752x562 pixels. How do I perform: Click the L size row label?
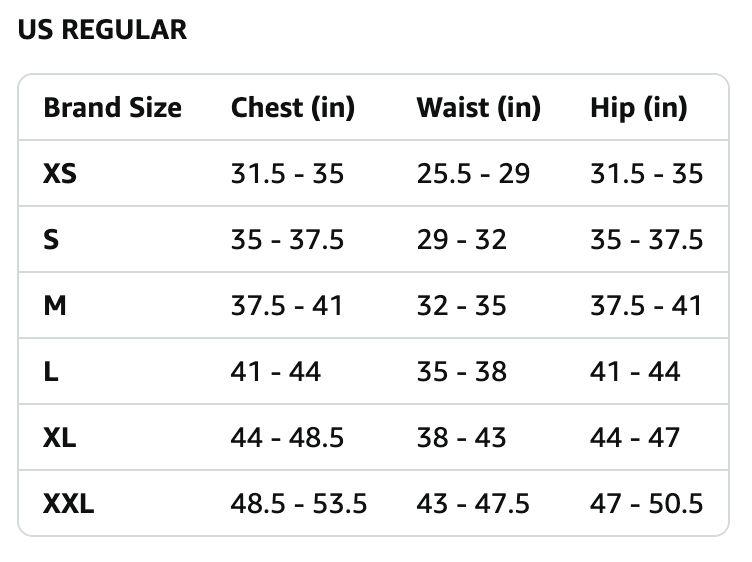[x=51, y=372]
